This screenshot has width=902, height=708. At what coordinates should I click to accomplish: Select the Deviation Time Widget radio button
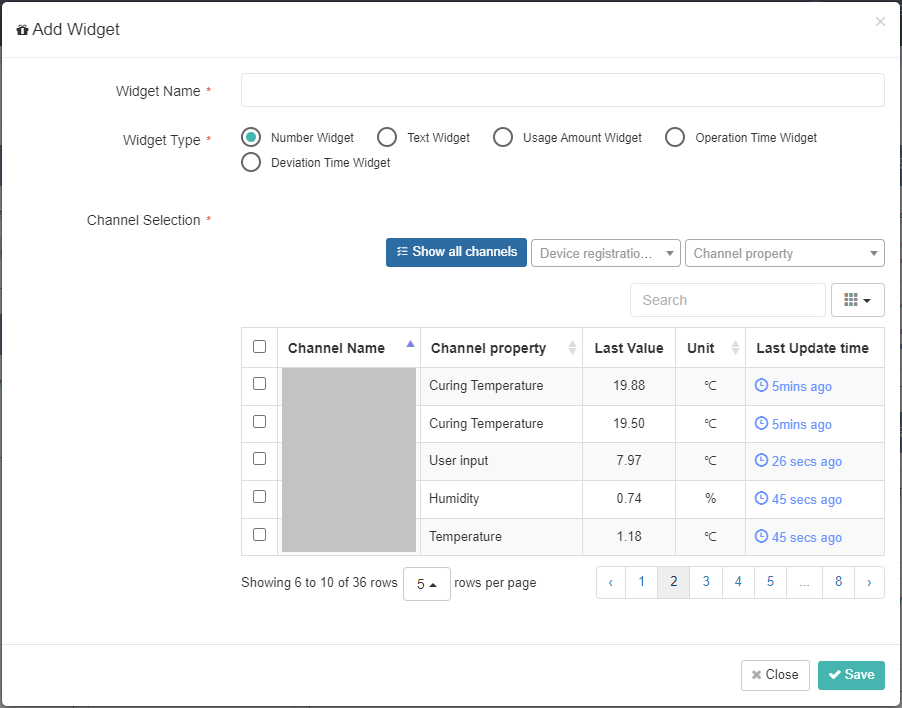[251, 162]
